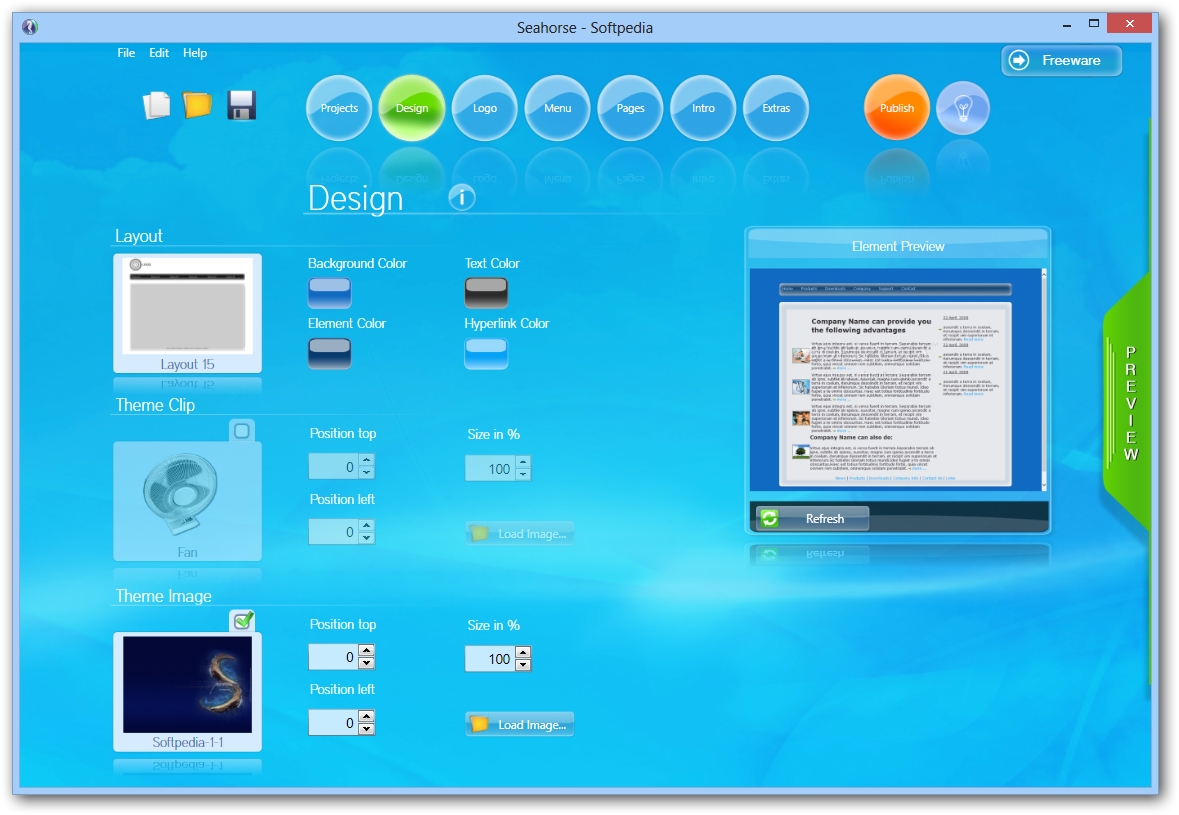The height and width of the screenshot is (815, 1179).
Task: Click the Element Preview scrollbar
Action: point(1044,380)
